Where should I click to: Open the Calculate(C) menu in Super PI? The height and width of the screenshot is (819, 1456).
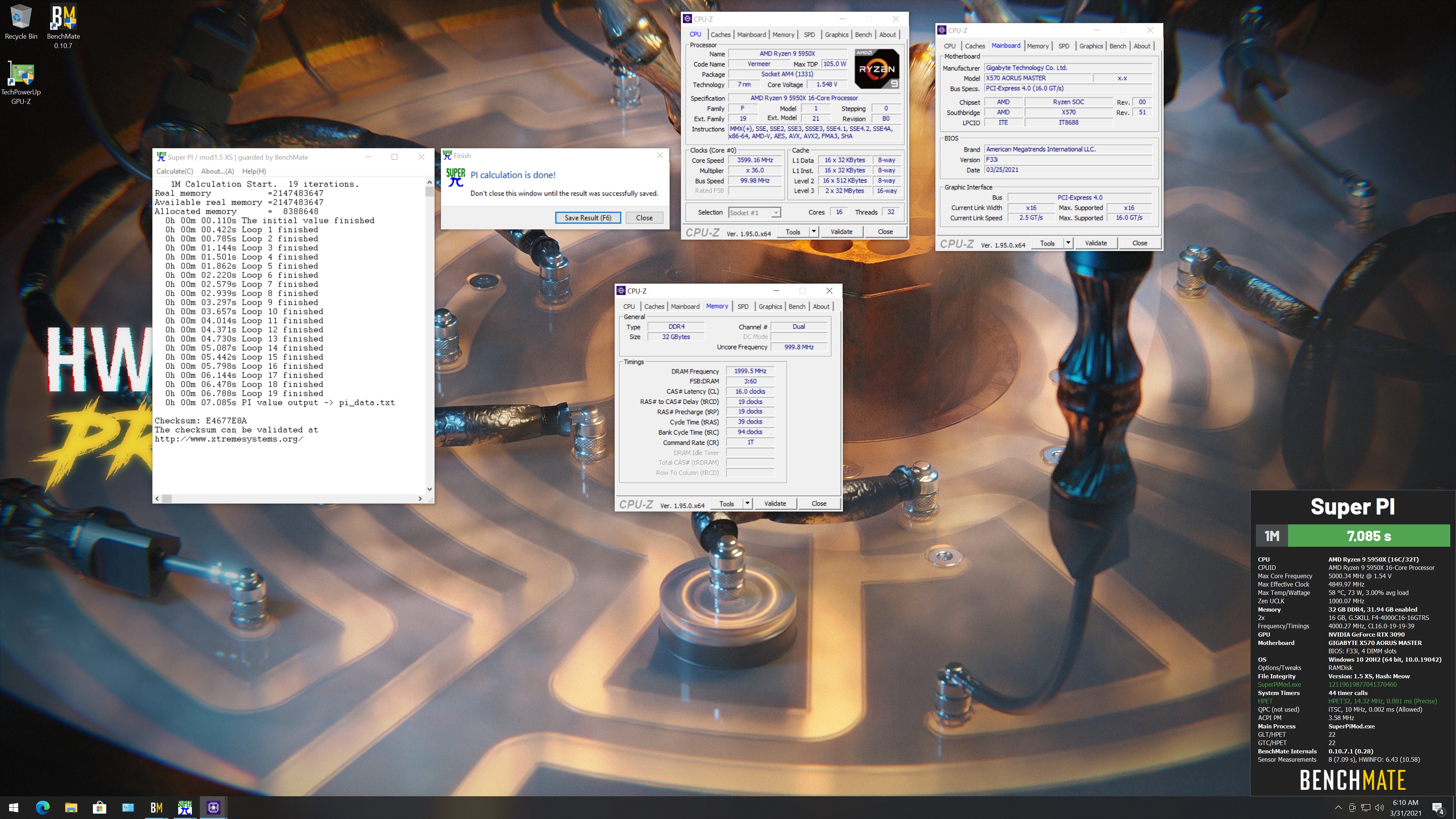[175, 171]
